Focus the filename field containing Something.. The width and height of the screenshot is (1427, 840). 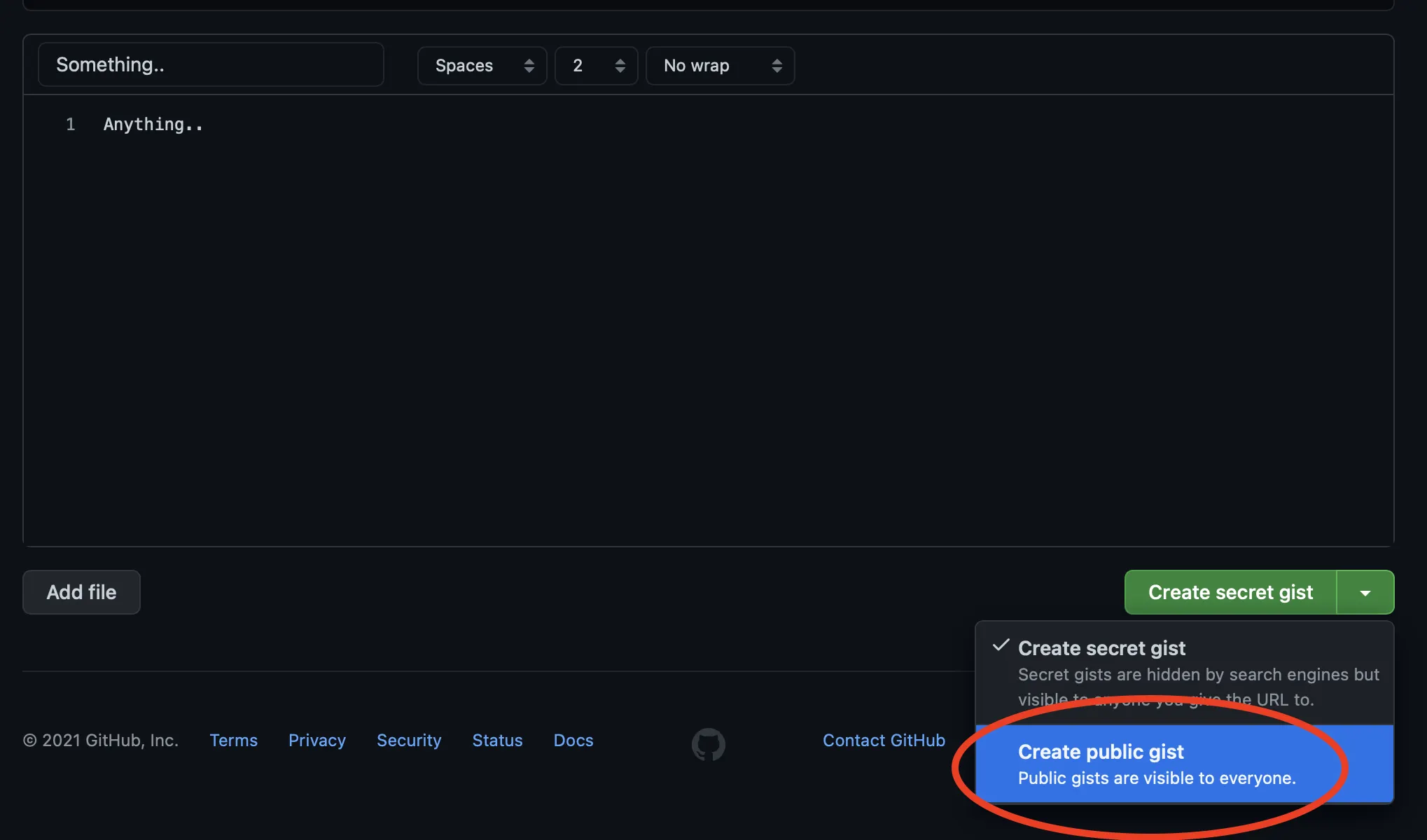[210, 64]
